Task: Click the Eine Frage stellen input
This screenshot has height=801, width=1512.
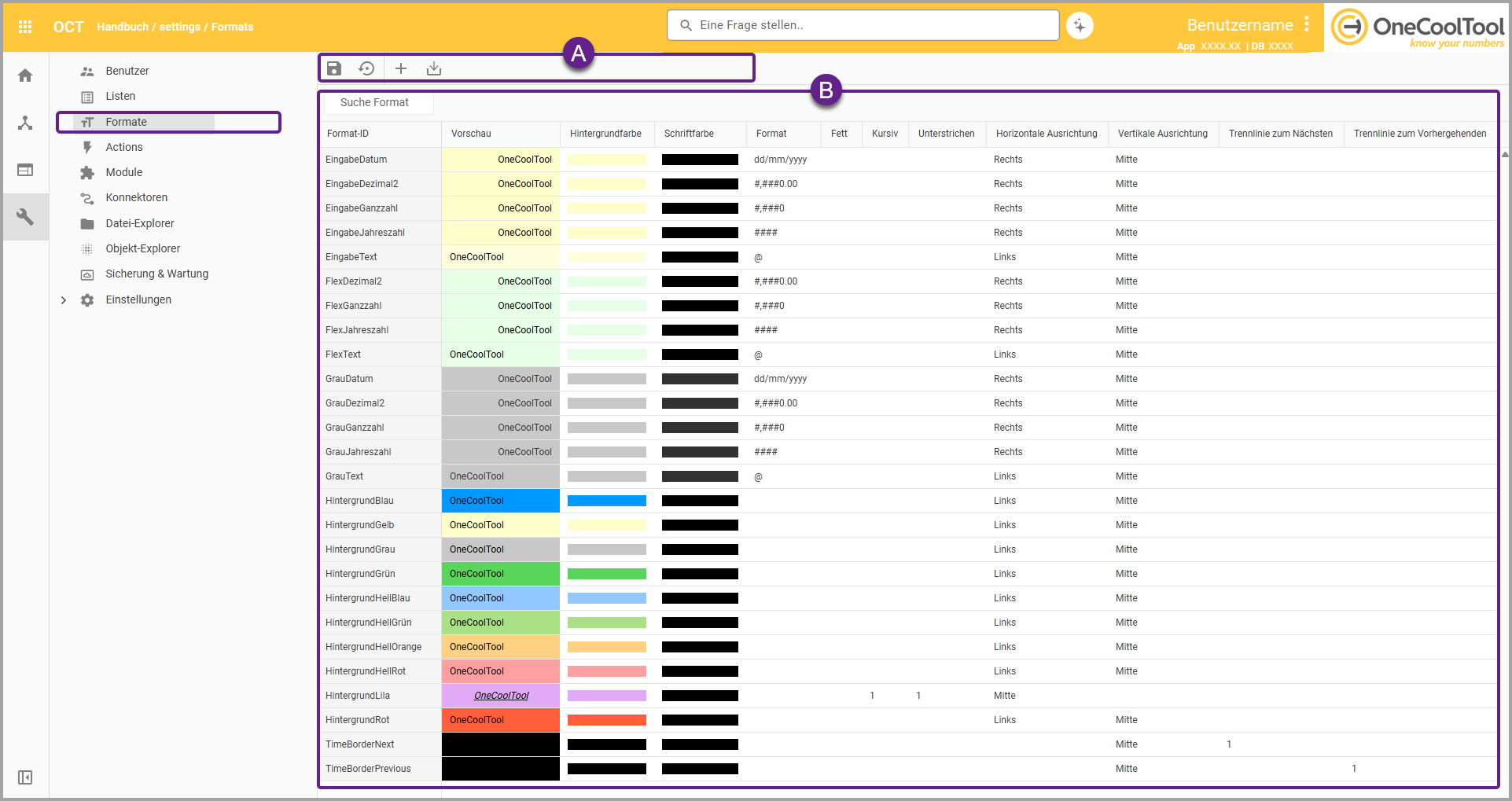Action: tap(863, 25)
